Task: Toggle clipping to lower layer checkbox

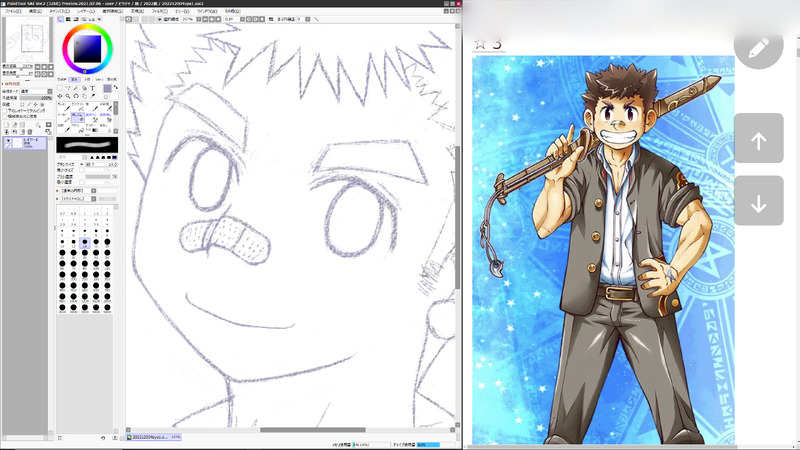Action: pyautogui.click(x=5, y=111)
